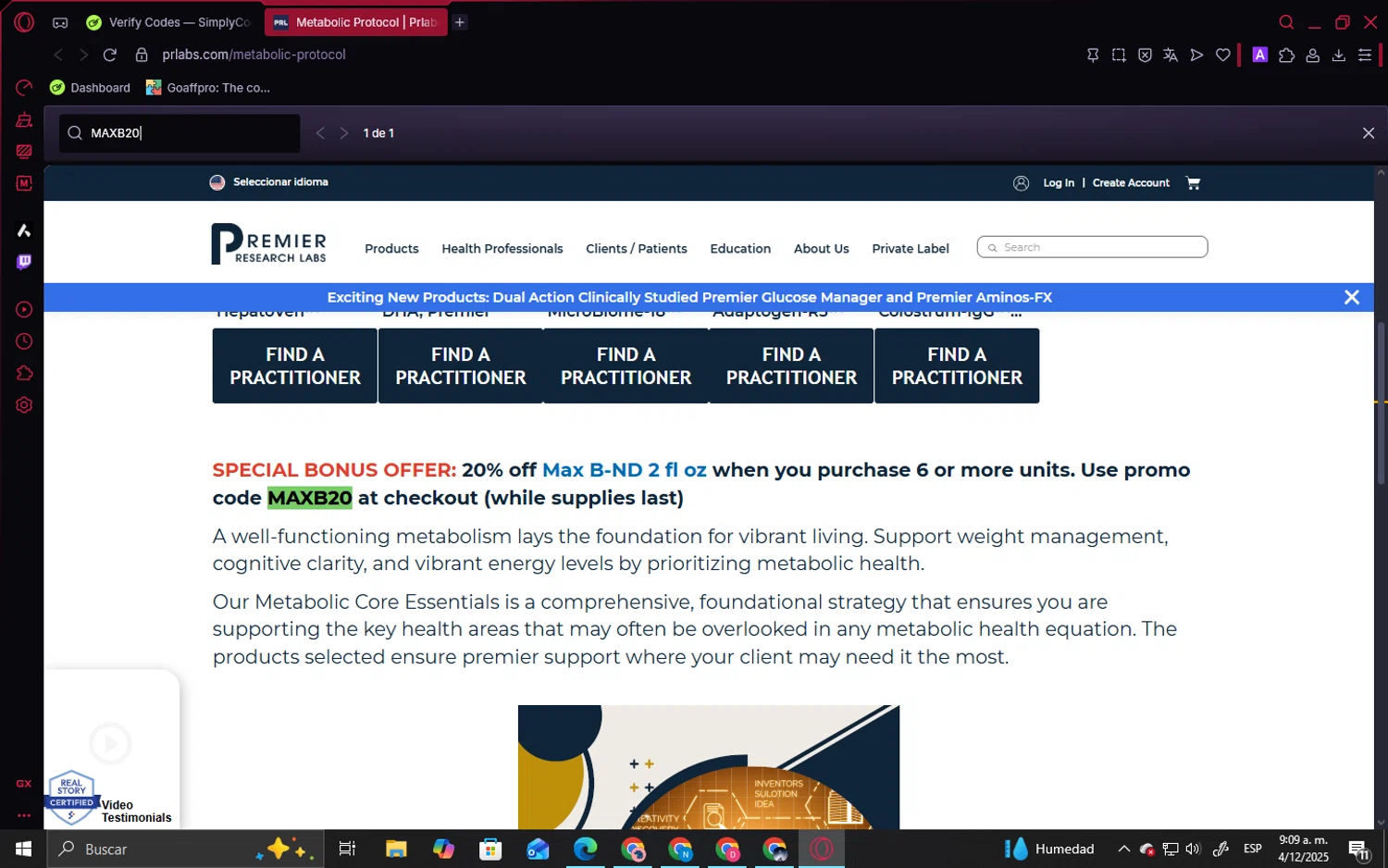Play the Video Testimonials widget
1388x868 pixels.
click(110, 743)
